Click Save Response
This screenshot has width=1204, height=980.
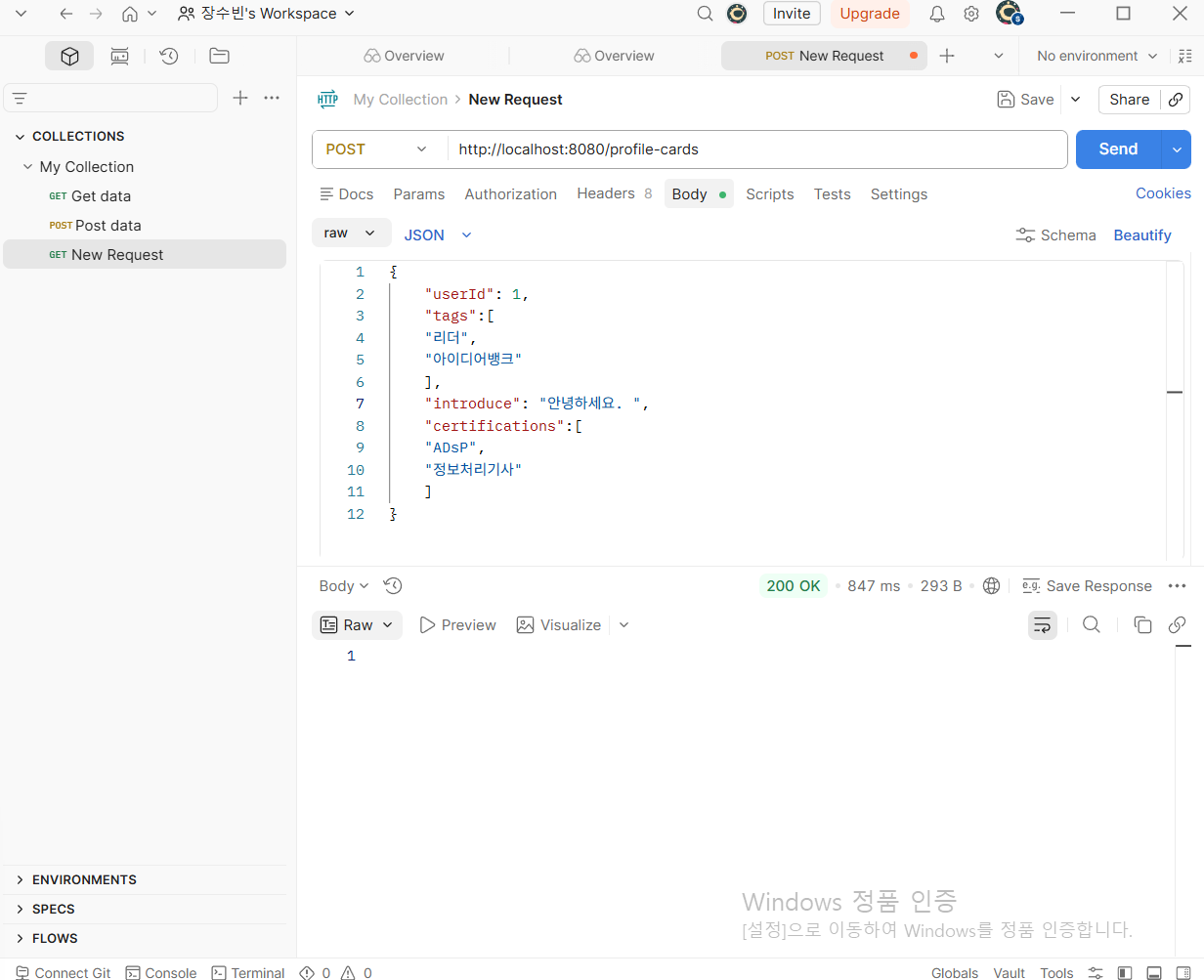point(1087,586)
